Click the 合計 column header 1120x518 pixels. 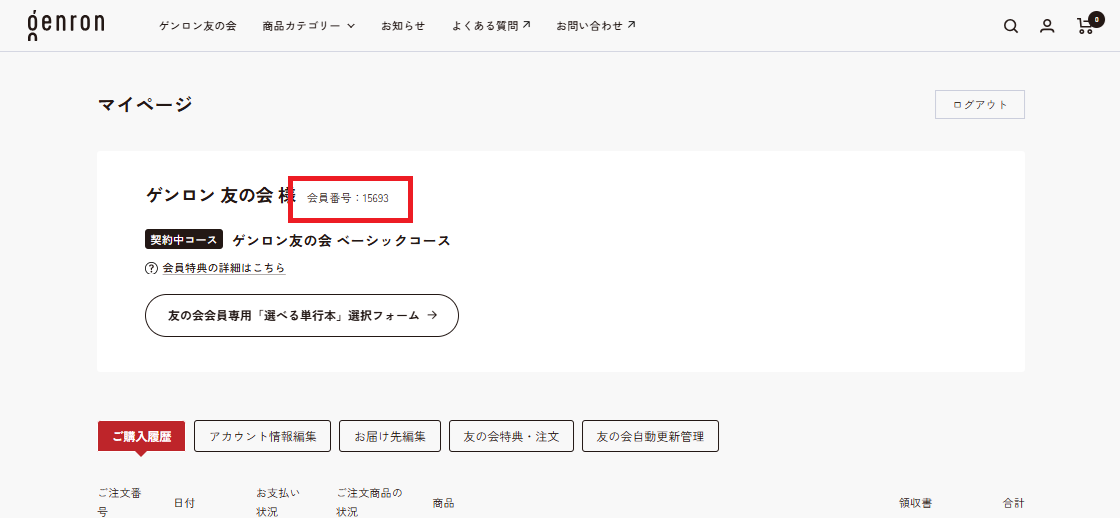pyautogui.click(x=1013, y=503)
